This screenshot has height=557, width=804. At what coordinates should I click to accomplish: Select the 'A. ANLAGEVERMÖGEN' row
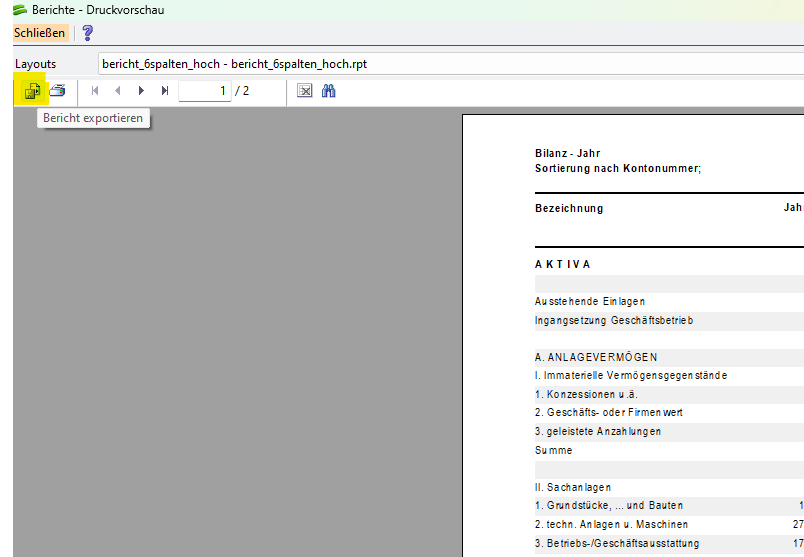tap(596, 357)
